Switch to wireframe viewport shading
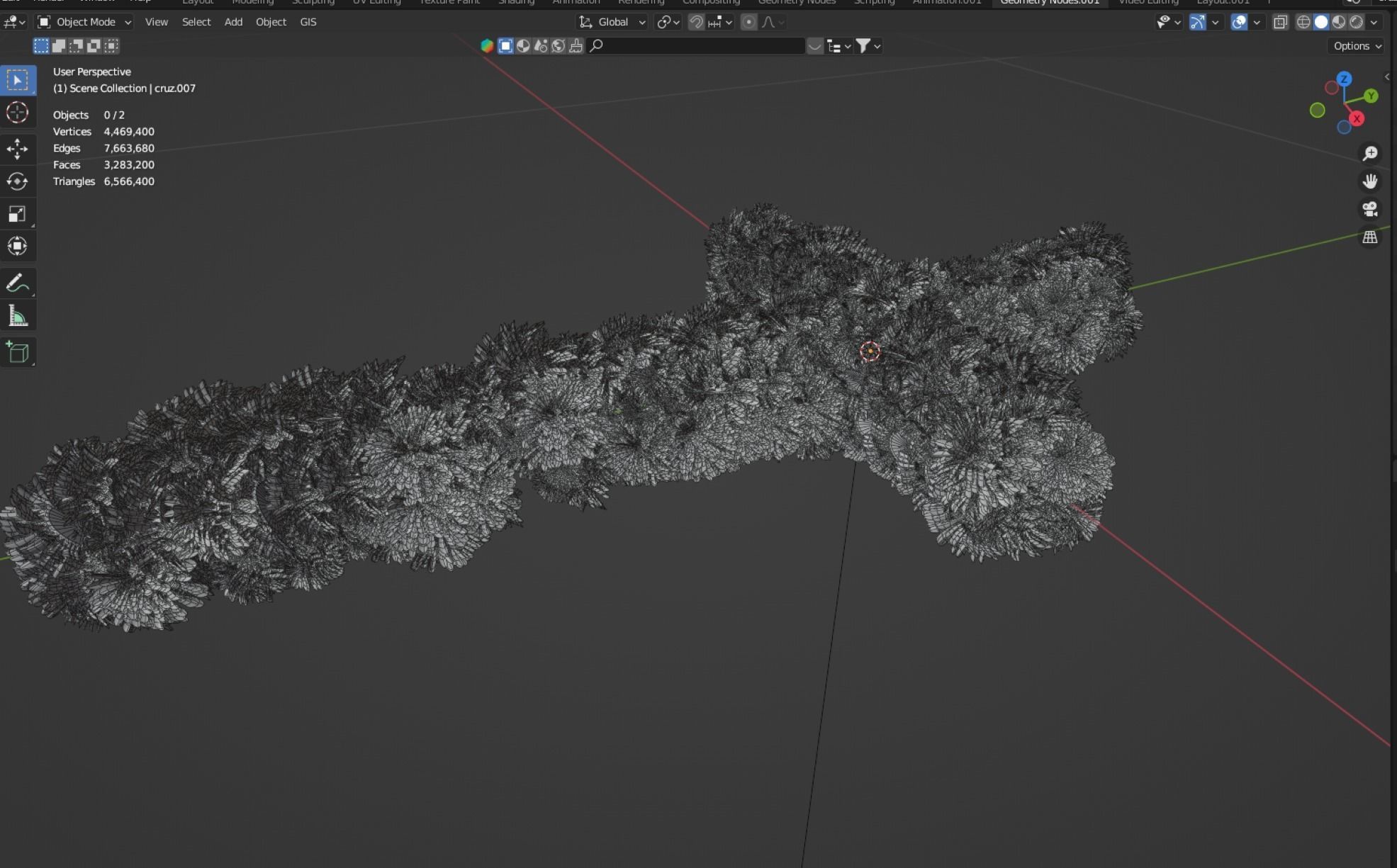The image size is (1397, 868). tap(1303, 22)
